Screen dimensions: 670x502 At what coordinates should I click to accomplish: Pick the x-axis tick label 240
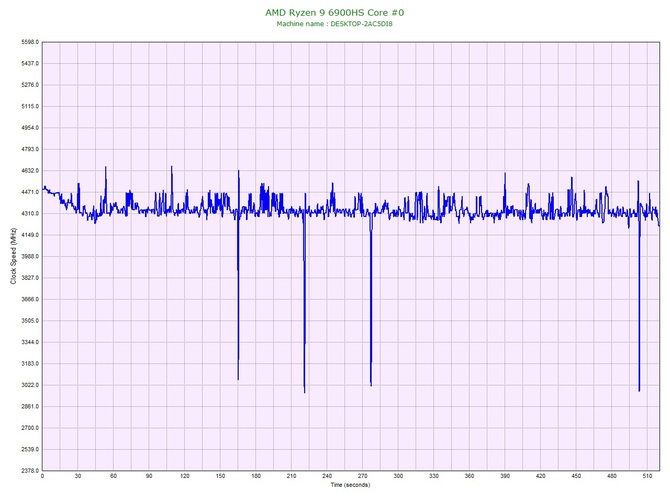click(327, 476)
